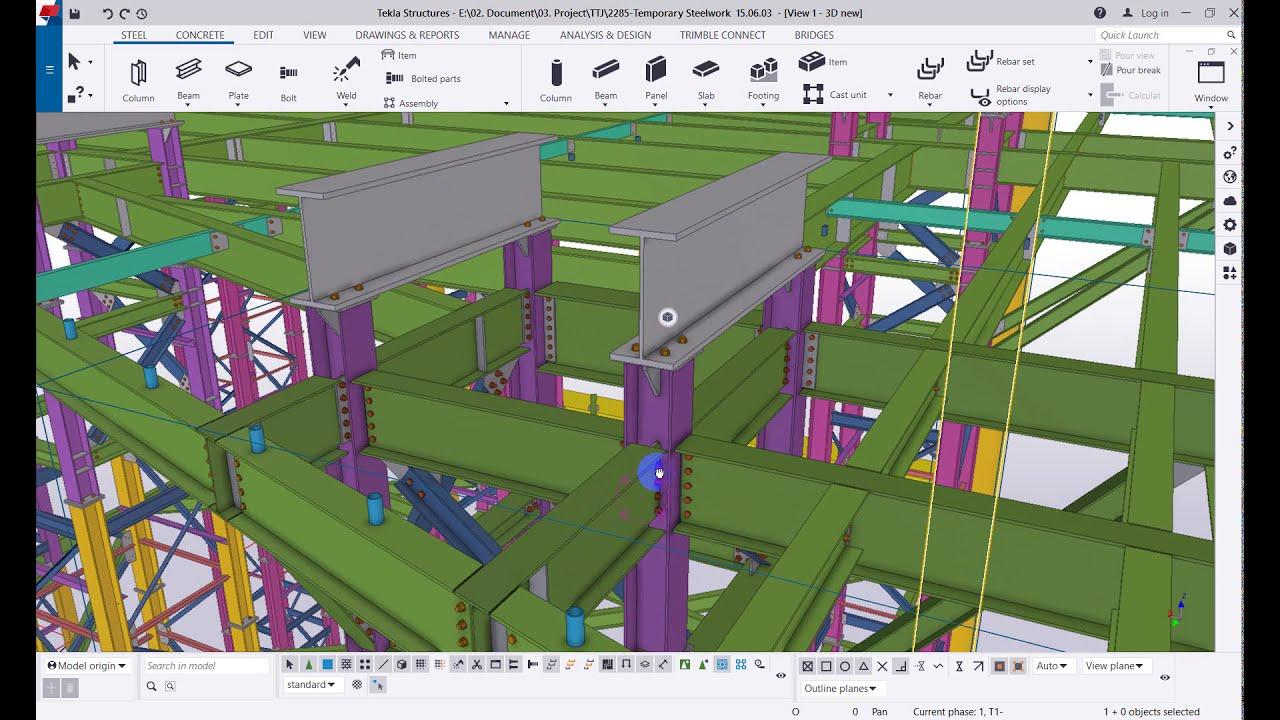Screen dimensions: 1280x720
Task: Expand the Assembly dropdown arrow
Action: [x=506, y=103]
